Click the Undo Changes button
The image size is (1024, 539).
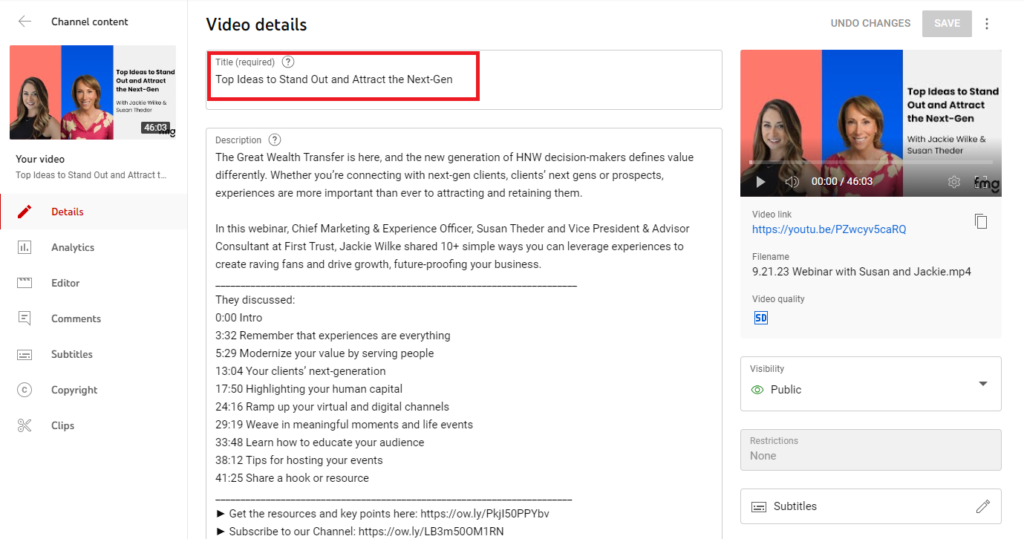[870, 24]
